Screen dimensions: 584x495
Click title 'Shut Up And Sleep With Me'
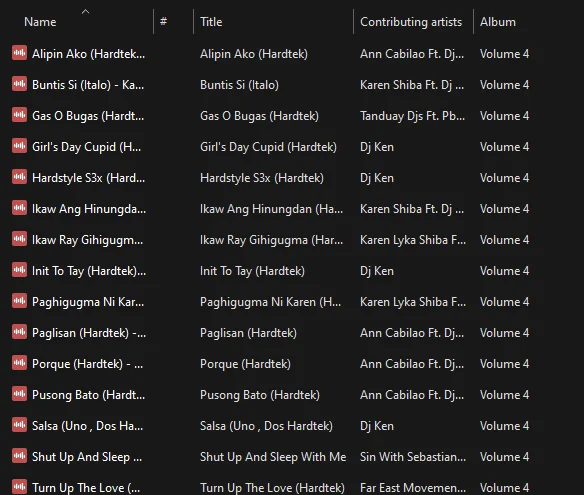click(273, 457)
